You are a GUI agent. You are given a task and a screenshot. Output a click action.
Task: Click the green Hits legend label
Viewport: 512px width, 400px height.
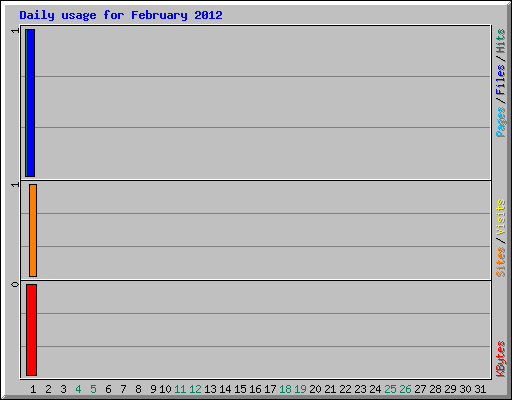(500, 41)
